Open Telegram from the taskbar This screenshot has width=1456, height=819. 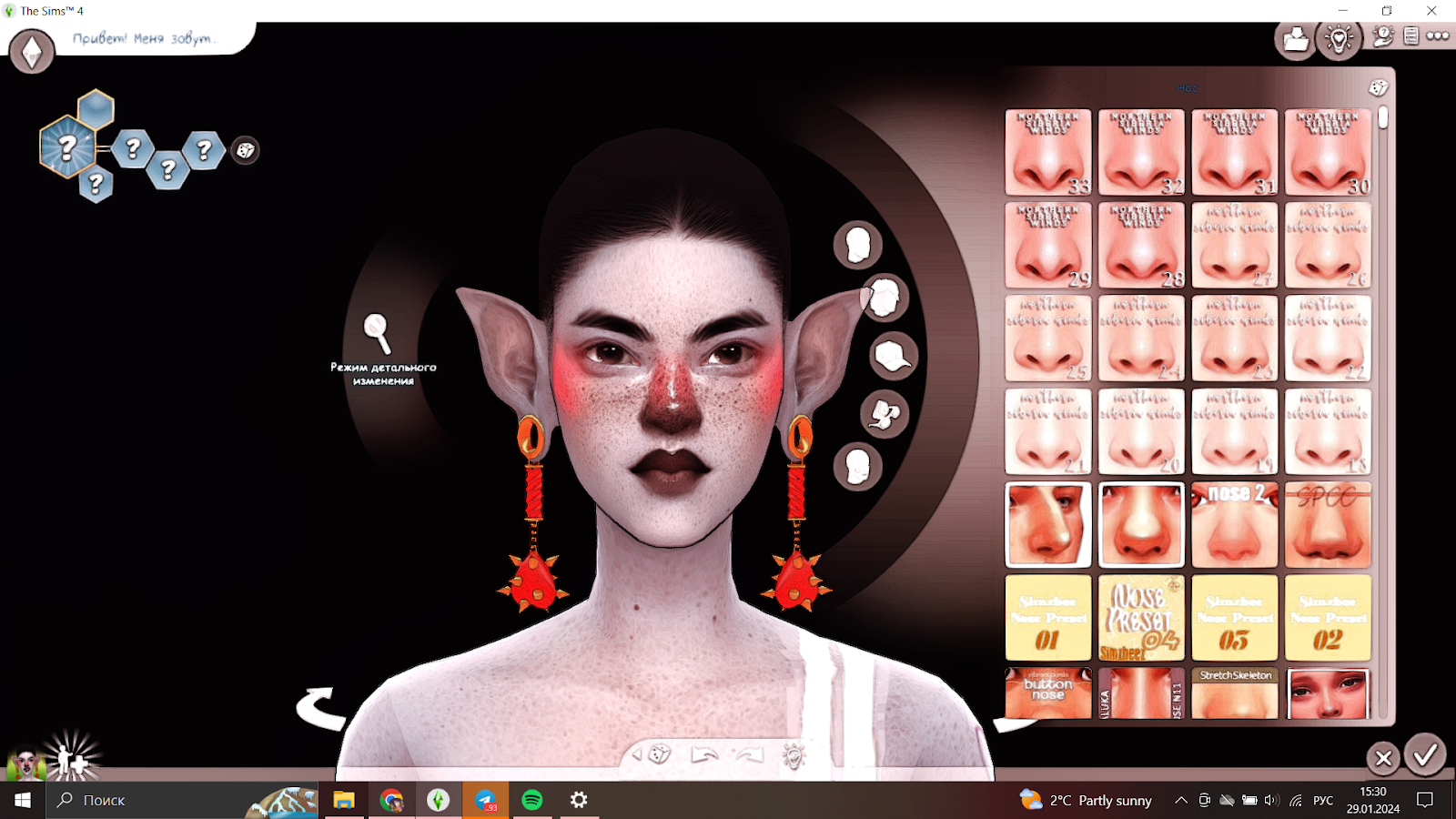click(486, 800)
